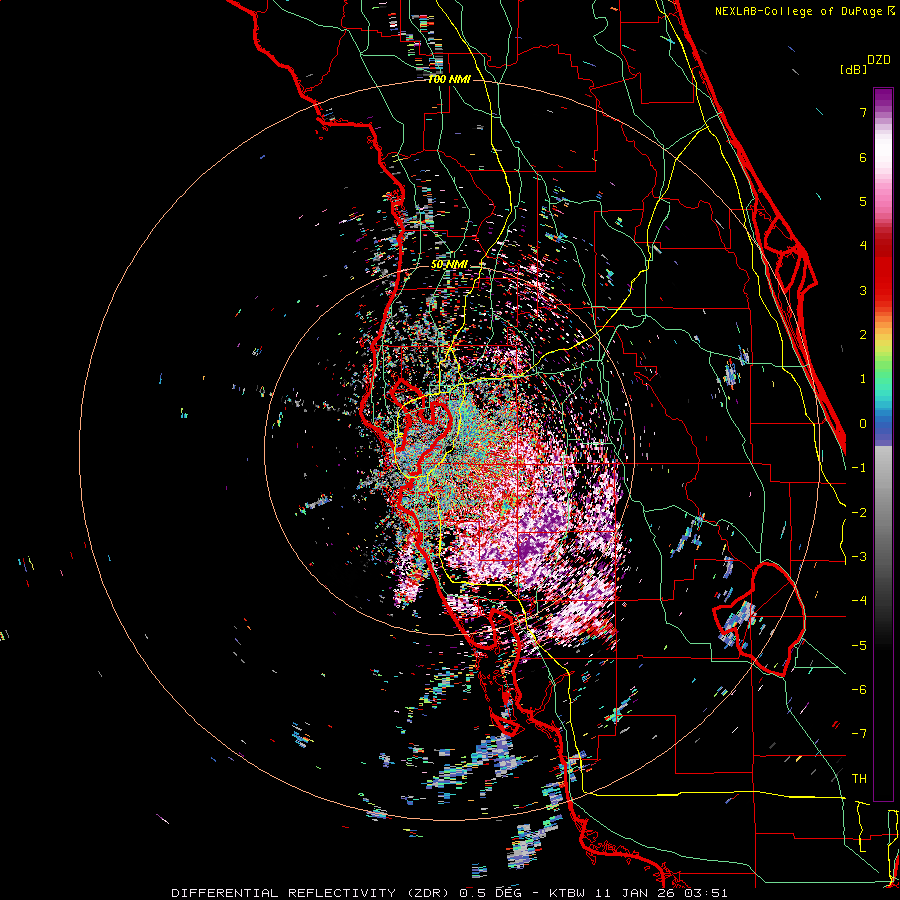The image size is (900, 900).
Task: Click the -7 scale label
Action: (859, 734)
